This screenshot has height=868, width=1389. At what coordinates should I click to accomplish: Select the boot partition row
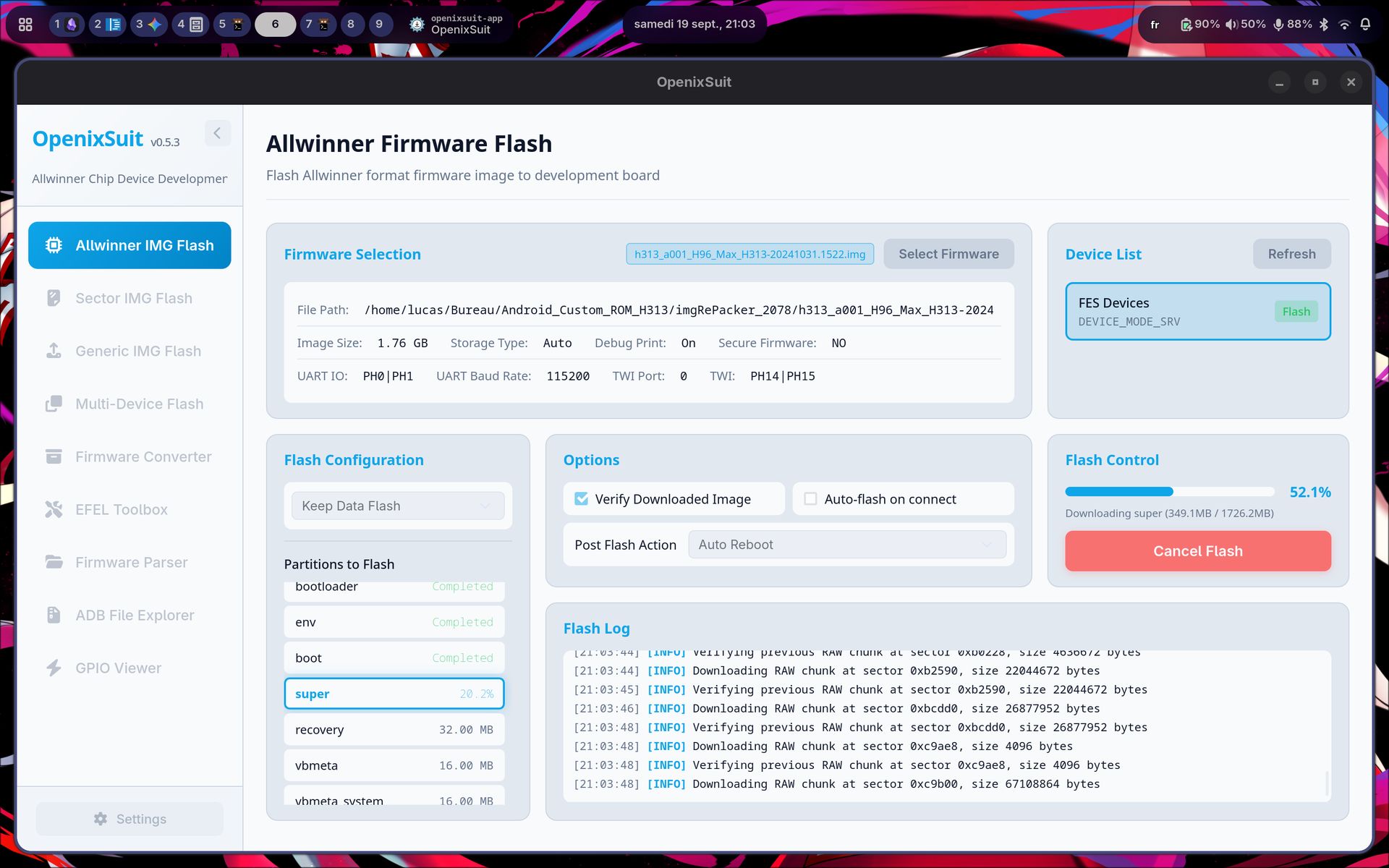pyautogui.click(x=394, y=658)
